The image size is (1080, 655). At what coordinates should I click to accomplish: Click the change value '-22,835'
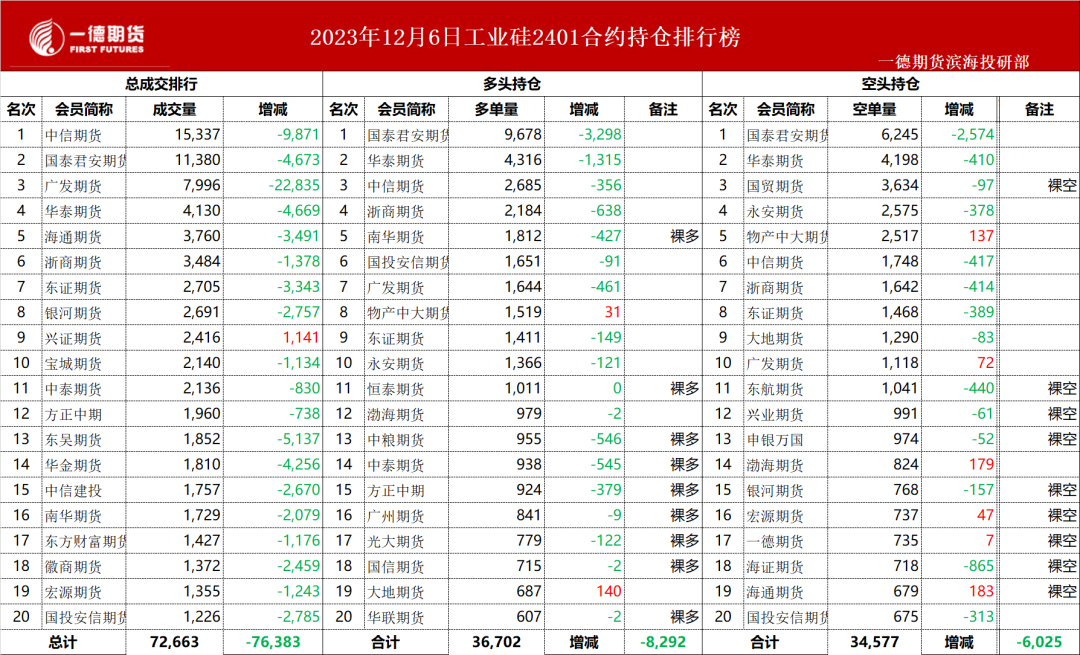(295, 185)
